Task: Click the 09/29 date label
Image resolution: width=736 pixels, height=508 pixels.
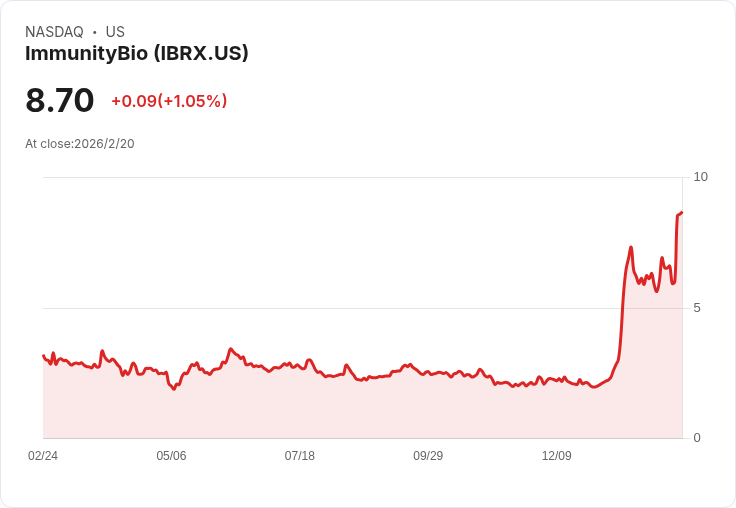Action: [428, 455]
